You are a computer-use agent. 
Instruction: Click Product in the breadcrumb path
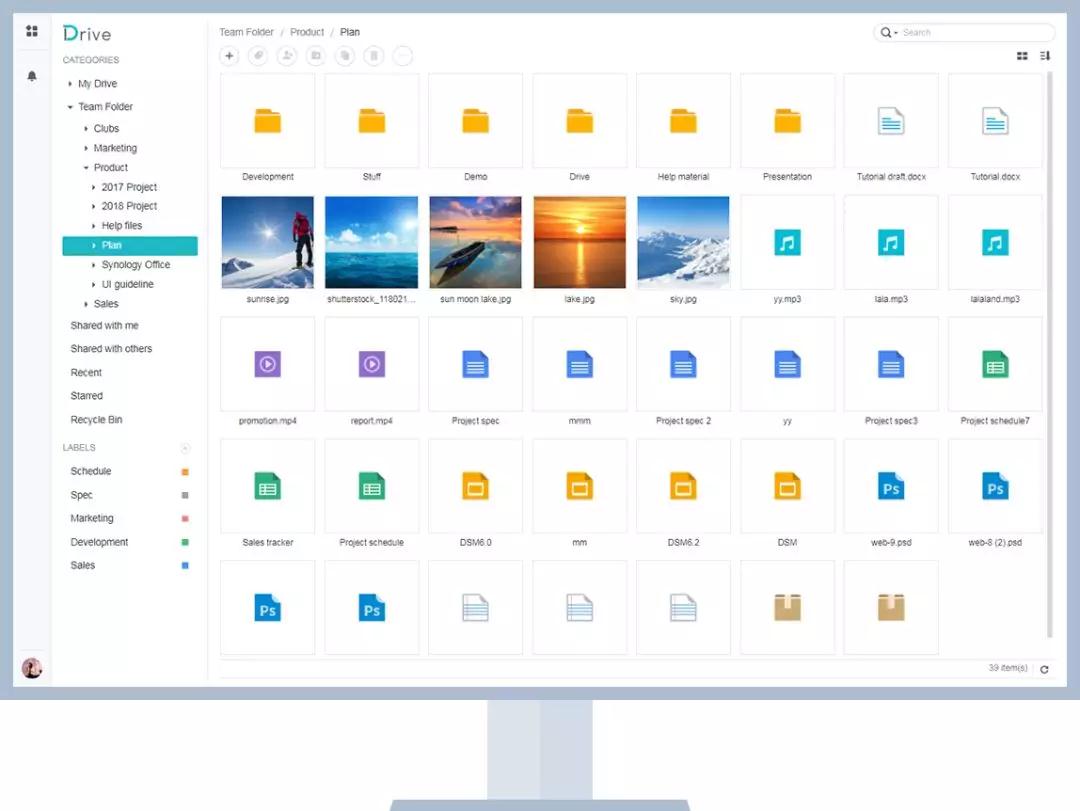pos(307,32)
